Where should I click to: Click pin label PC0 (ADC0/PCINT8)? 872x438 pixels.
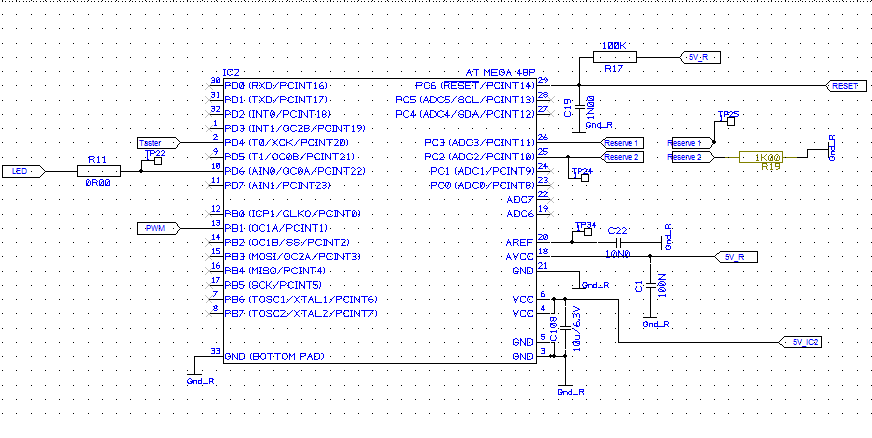click(x=482, y=185)
